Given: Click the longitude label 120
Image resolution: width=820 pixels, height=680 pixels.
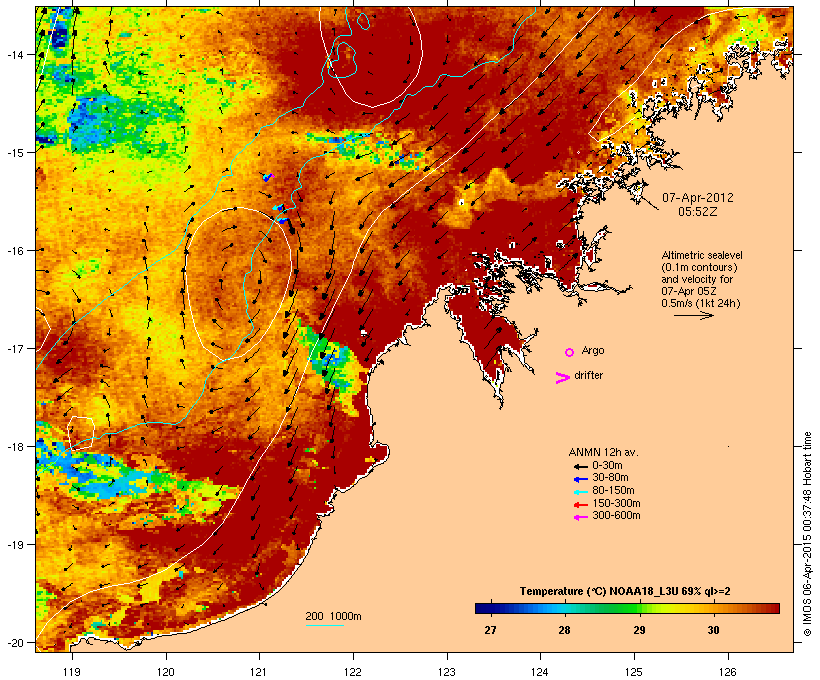Looking at the screenshot, I should [166, 672].
